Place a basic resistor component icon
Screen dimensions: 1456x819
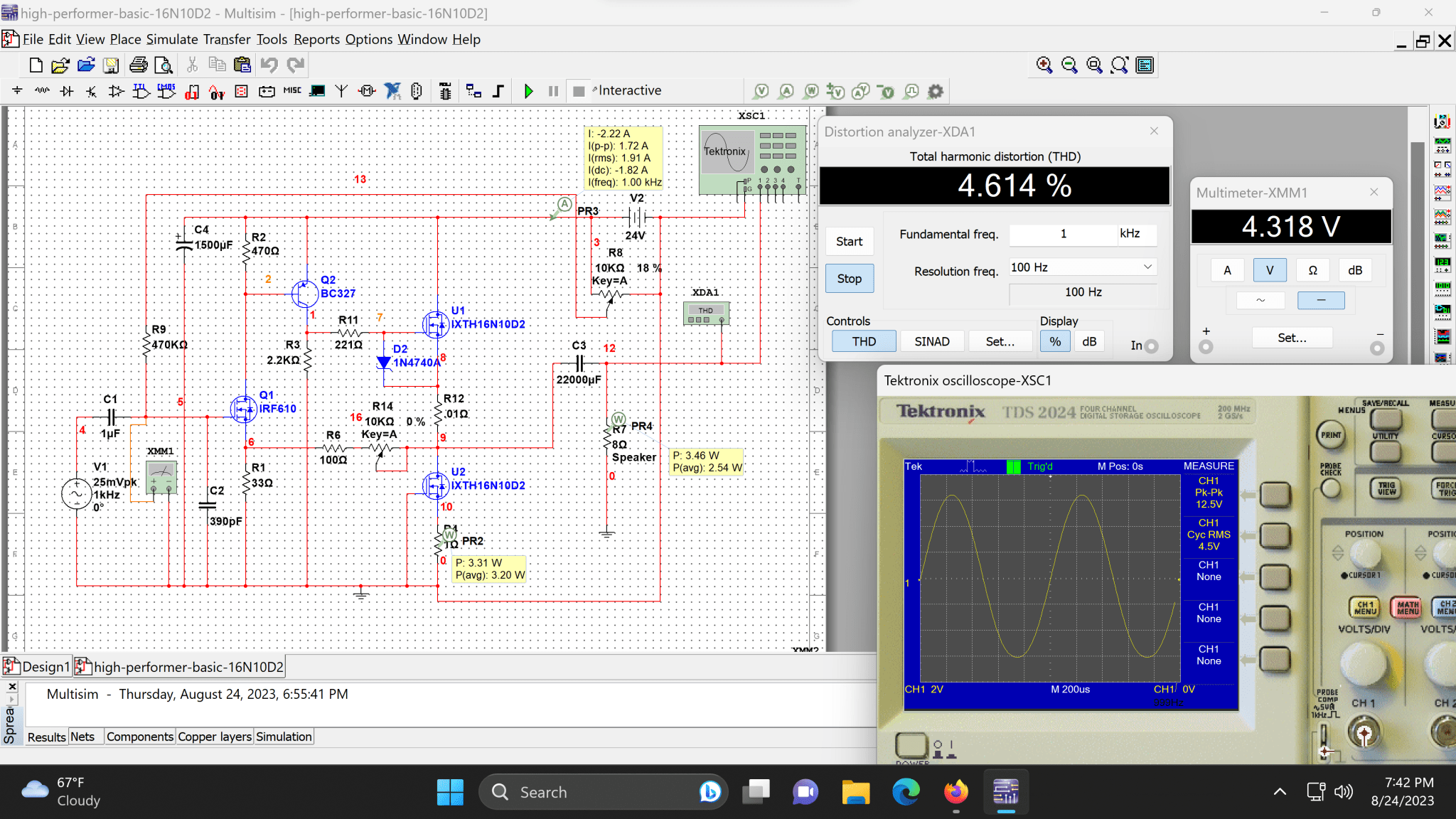pos(42,91)
